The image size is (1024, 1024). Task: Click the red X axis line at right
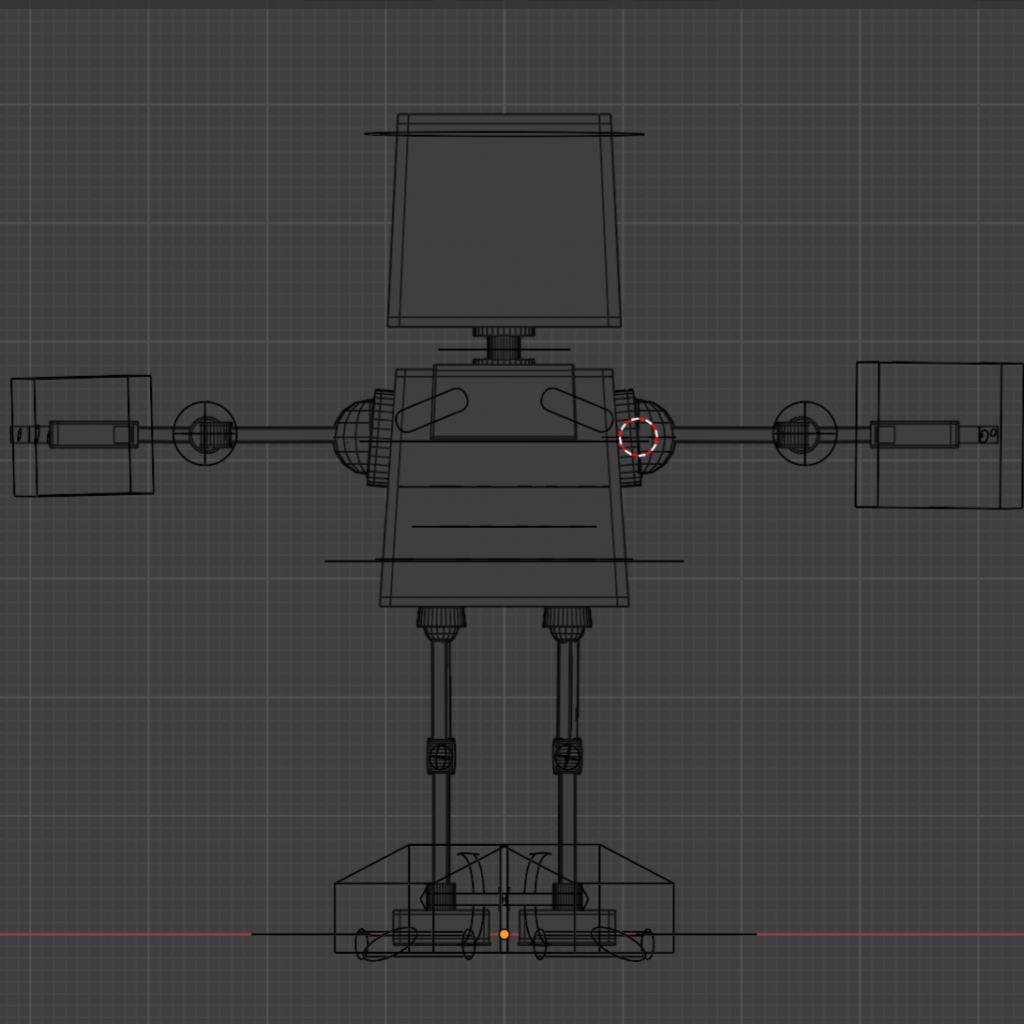point(890,934)
